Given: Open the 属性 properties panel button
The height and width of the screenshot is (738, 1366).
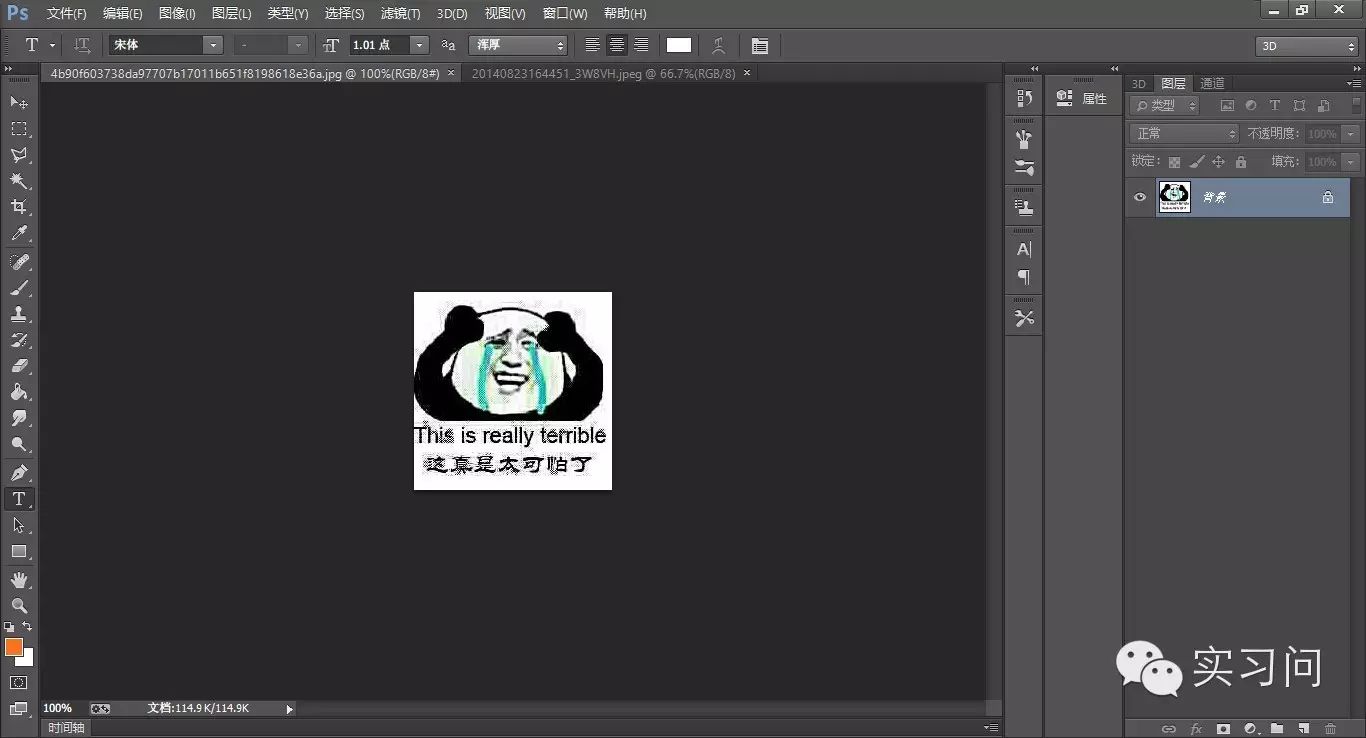Looking at the screenshot, I should click(1083, 98).
